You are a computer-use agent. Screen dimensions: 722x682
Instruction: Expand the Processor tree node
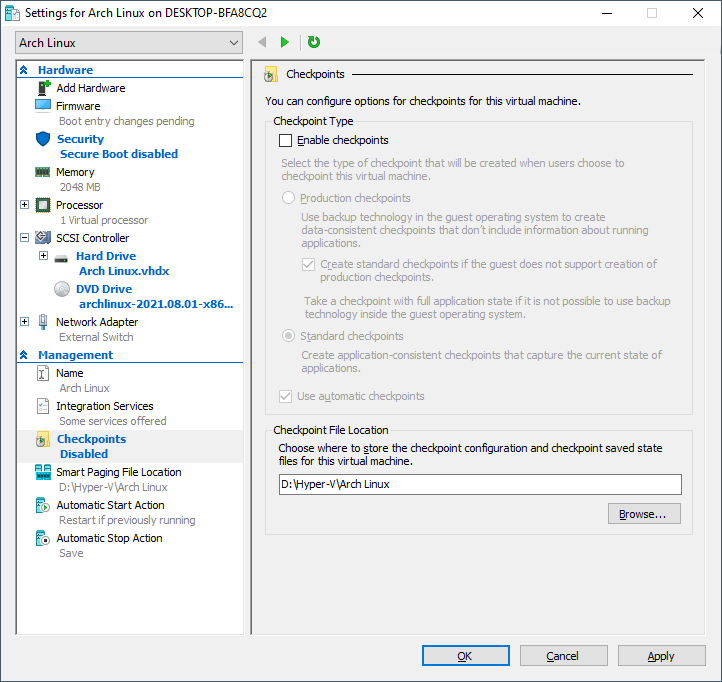(24, 205)
